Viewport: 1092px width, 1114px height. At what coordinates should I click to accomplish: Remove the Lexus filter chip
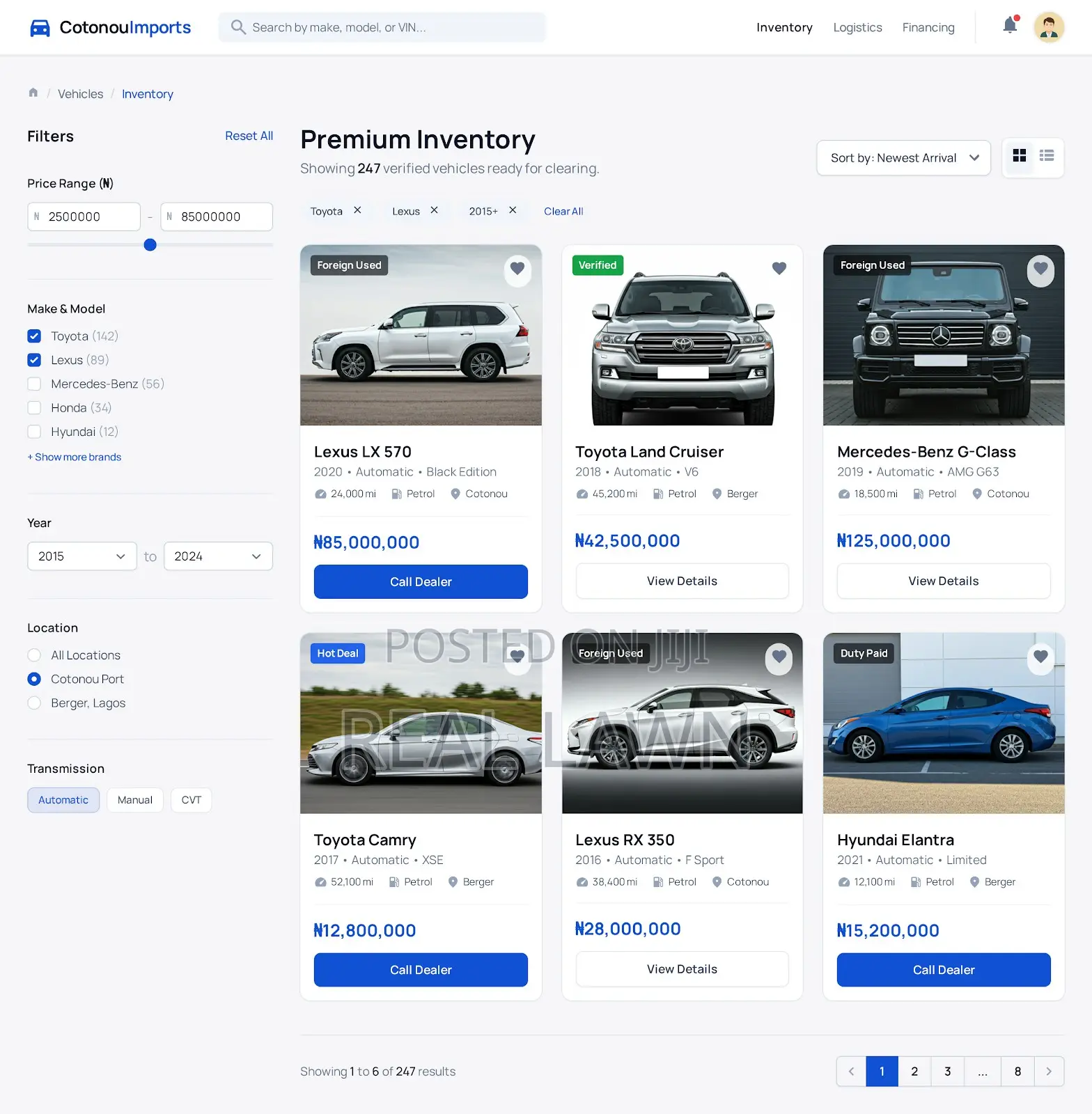point(434,210)
